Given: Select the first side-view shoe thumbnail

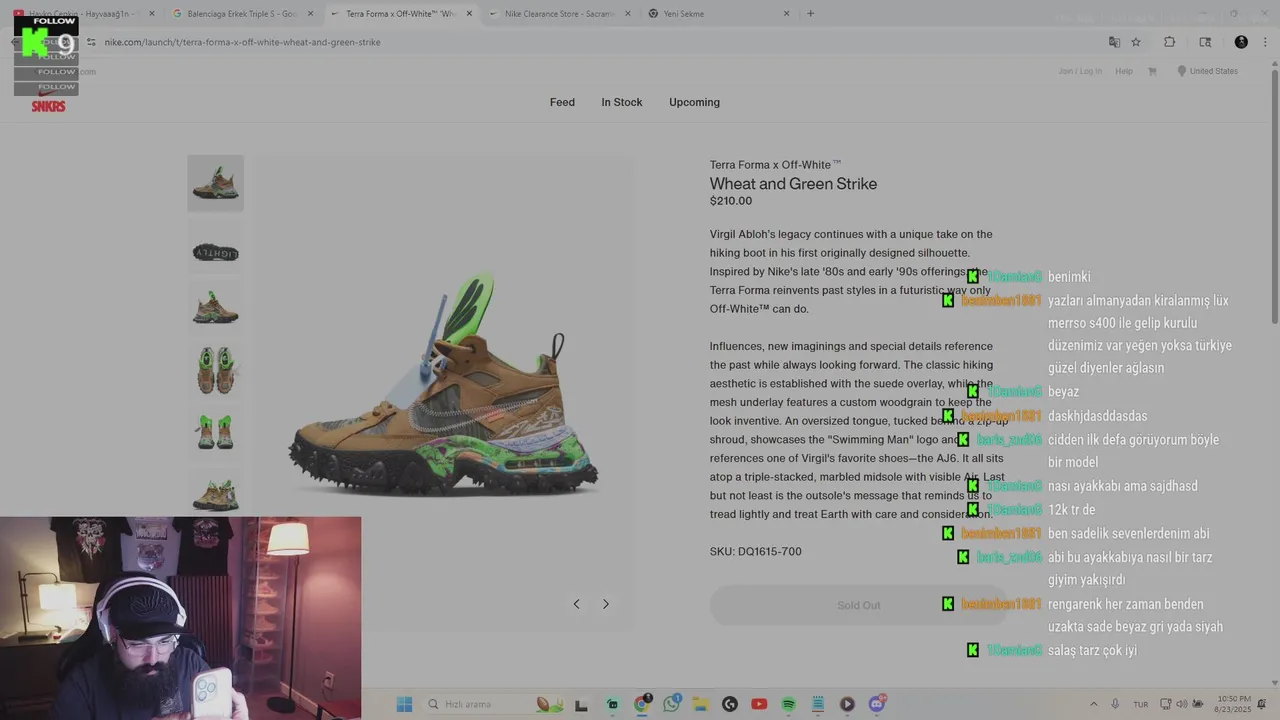Looking at the screenshot, I should pyautogui.click(x=215, y=183).
